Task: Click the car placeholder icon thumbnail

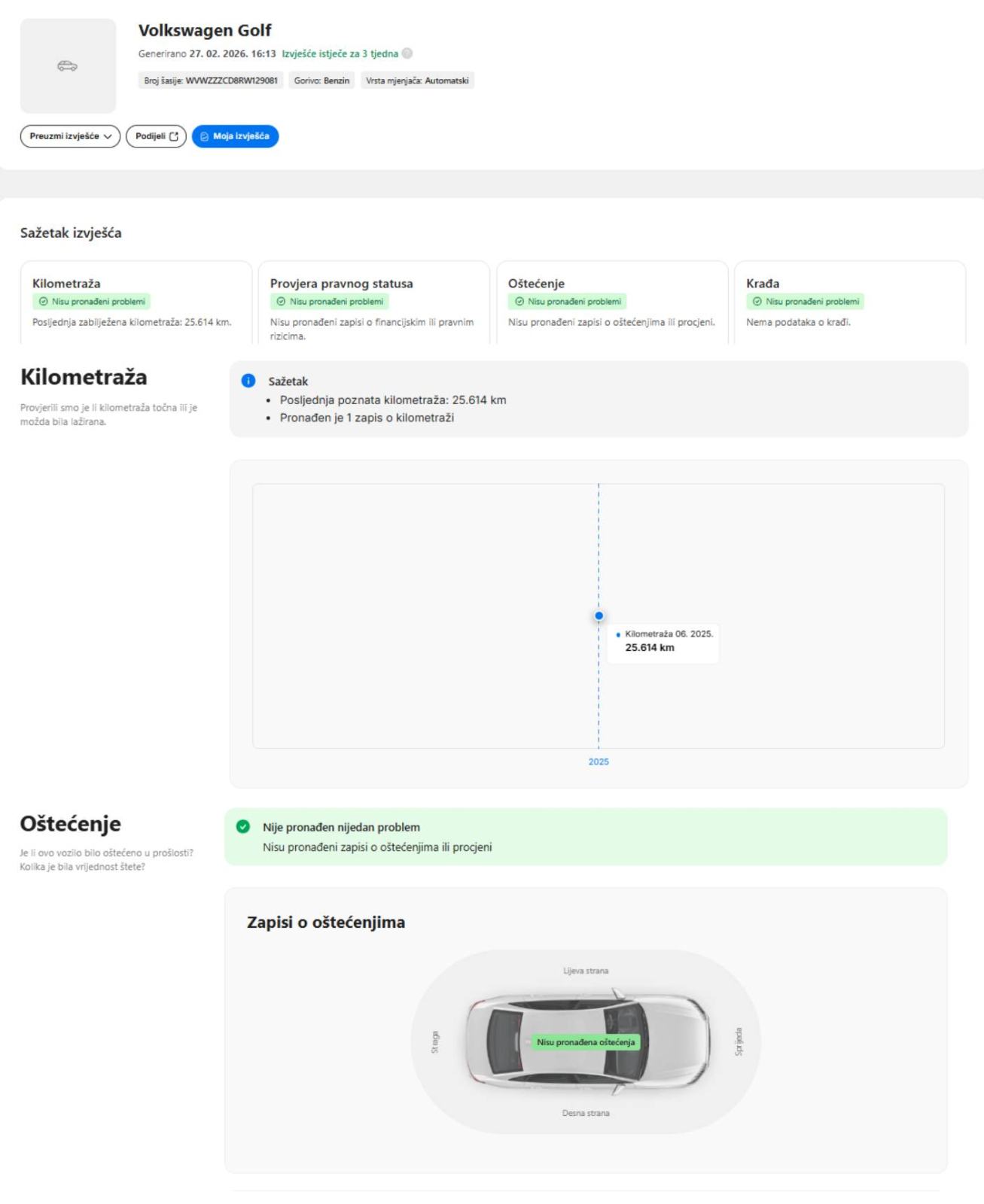Action: pos(68,66)
